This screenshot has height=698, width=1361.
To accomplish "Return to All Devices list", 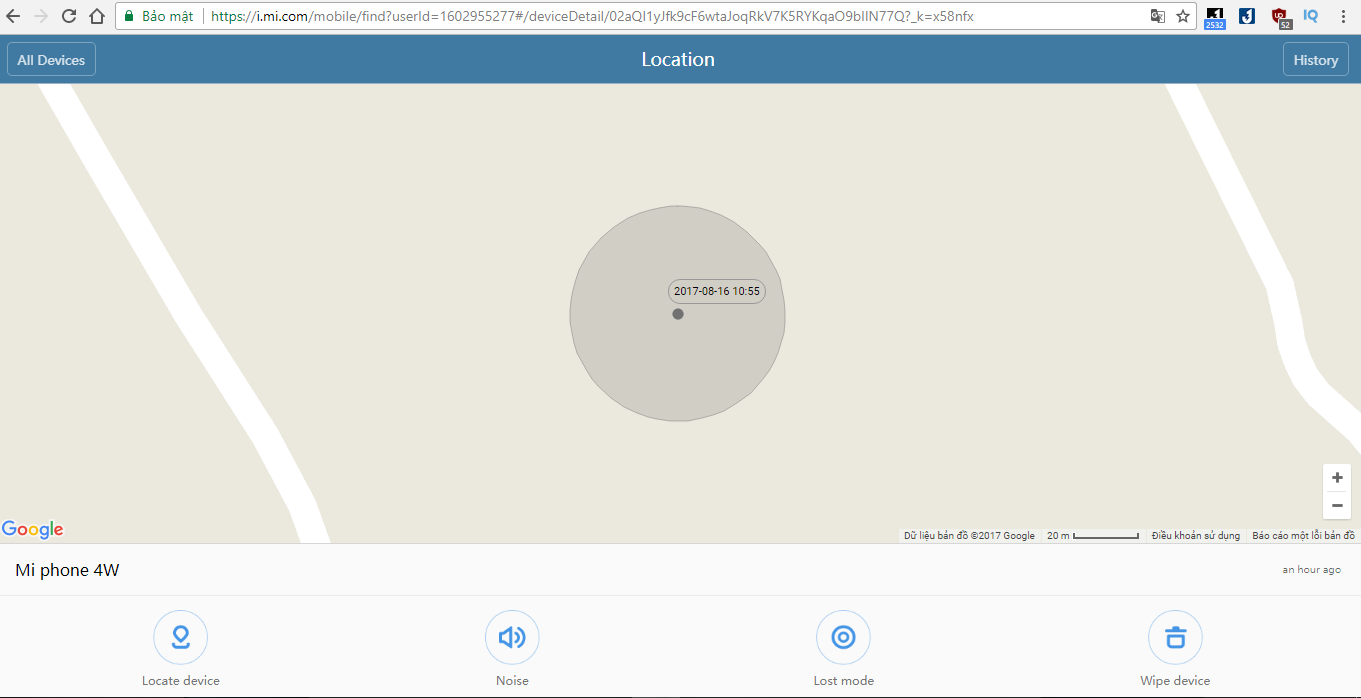I will point(51,60).
